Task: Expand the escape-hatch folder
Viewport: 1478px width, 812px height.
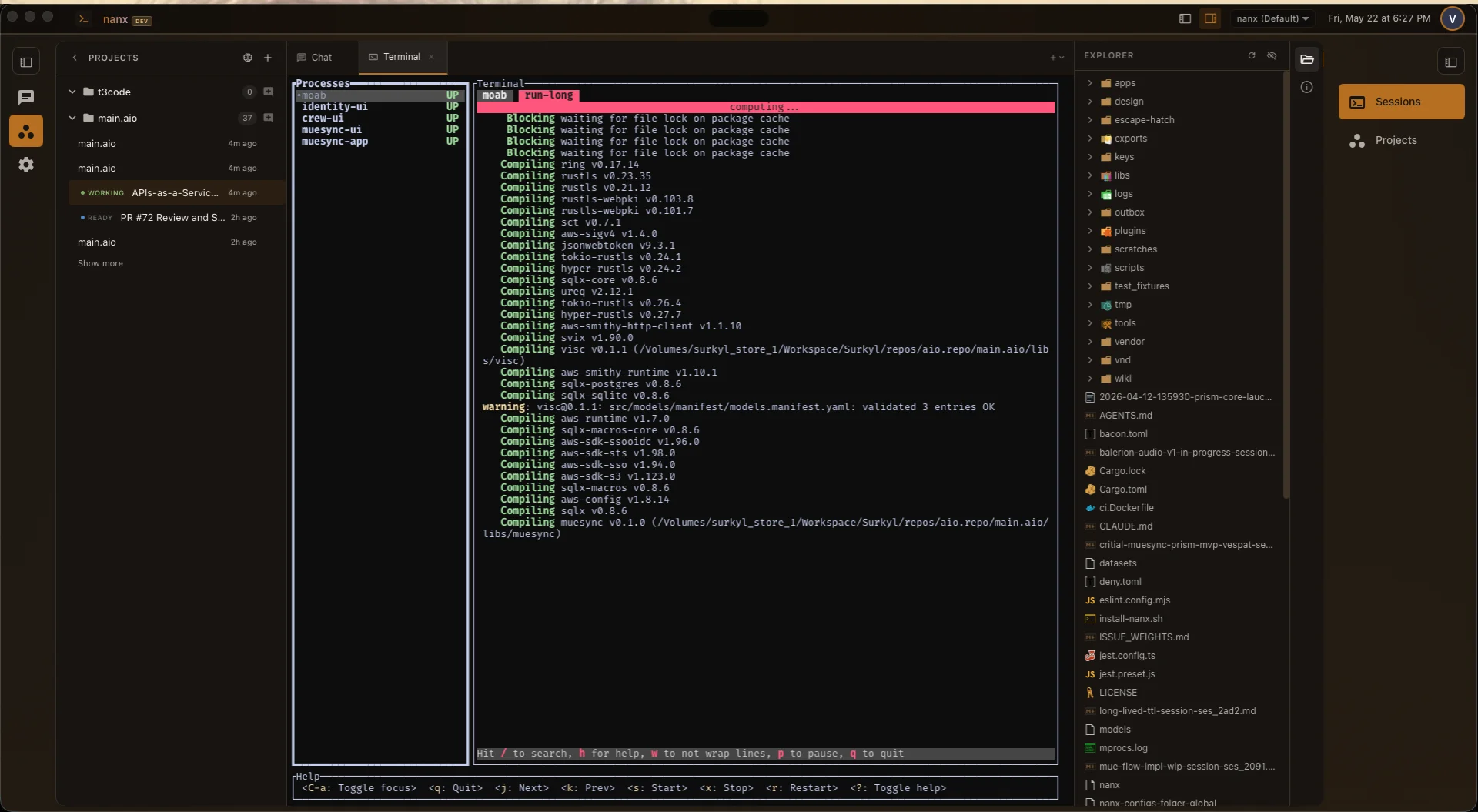Action: coord(1090,120)
